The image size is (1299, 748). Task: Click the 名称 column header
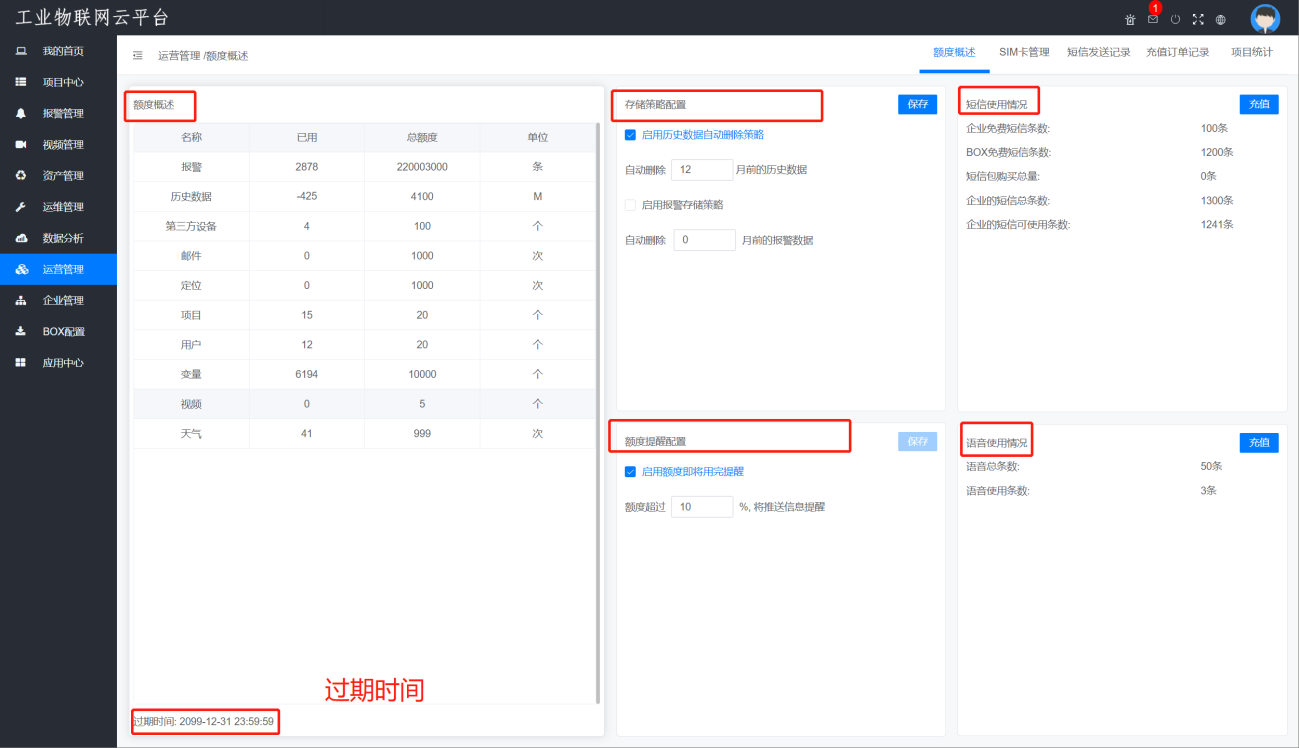(191, 137)
